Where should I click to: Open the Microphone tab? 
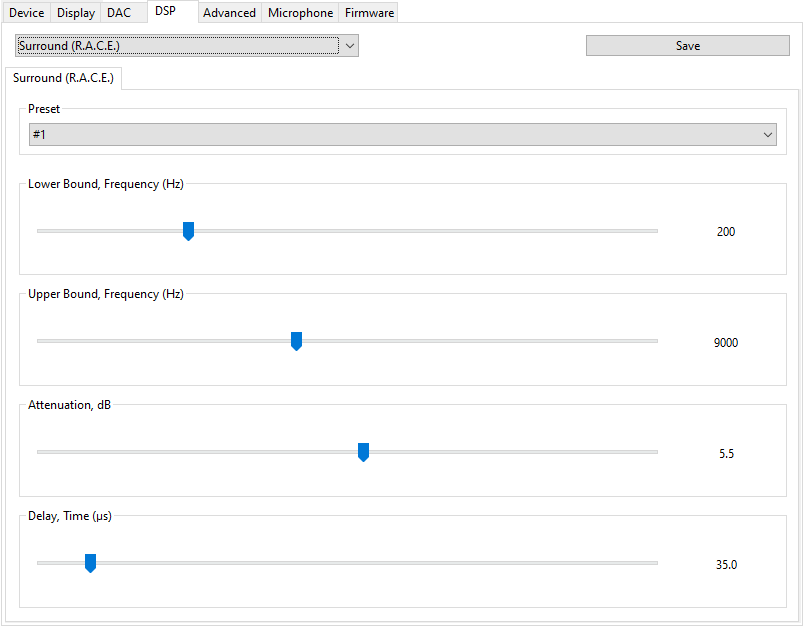[300, 13]
